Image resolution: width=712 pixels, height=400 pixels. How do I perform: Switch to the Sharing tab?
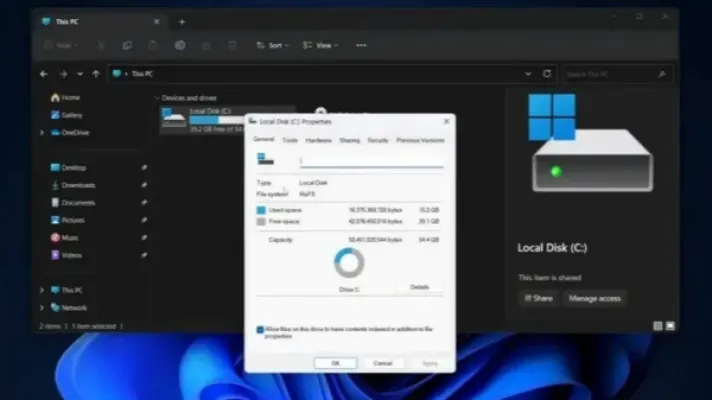pos(349,140)
